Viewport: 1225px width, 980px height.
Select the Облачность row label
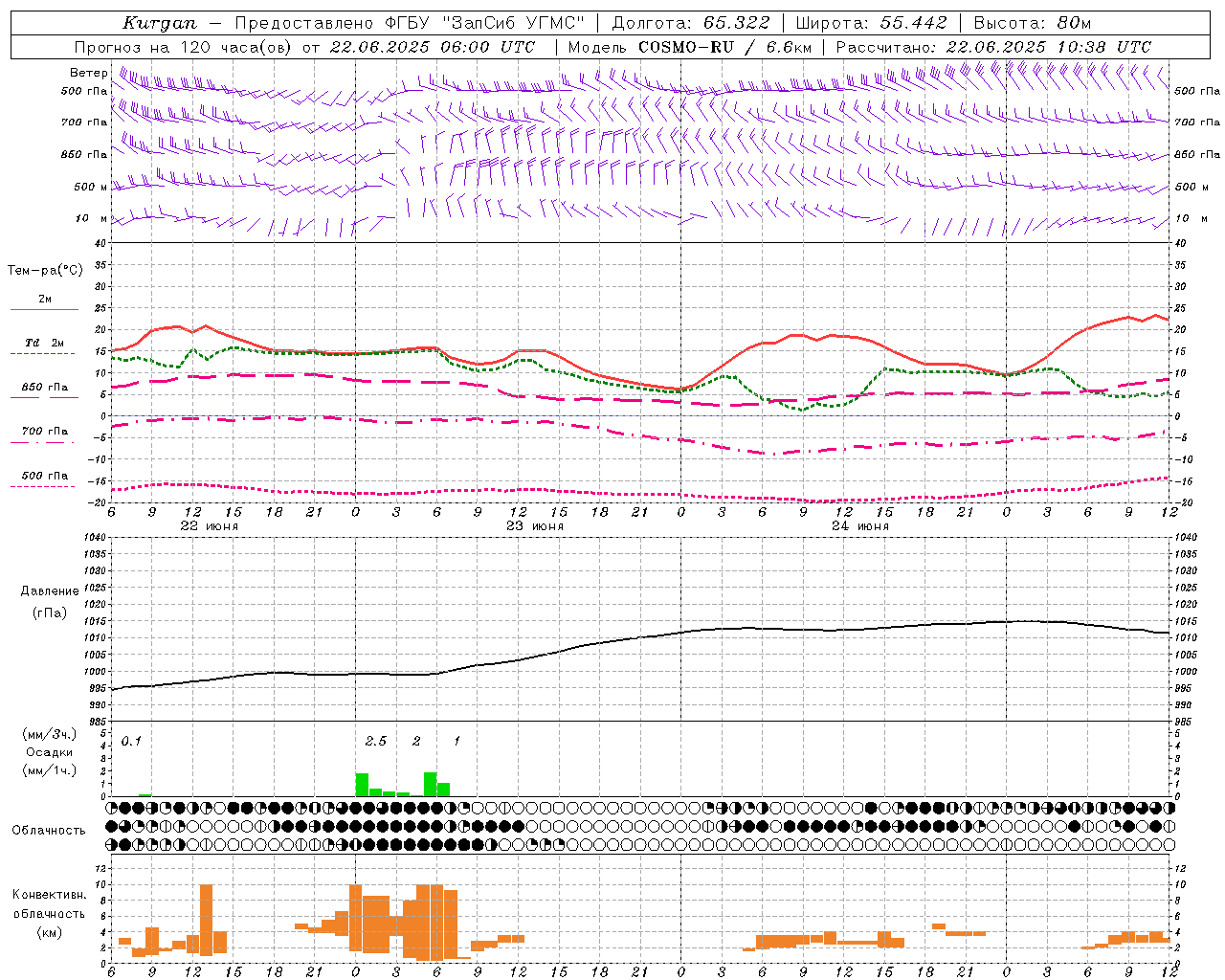click(49, 830)
